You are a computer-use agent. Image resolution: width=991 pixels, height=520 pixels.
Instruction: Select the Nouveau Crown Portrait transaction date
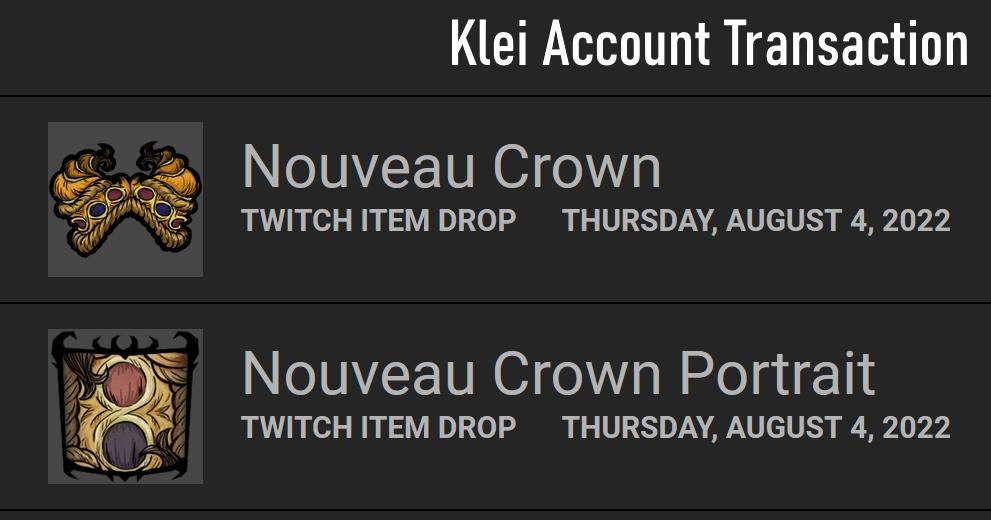[757, 428]
